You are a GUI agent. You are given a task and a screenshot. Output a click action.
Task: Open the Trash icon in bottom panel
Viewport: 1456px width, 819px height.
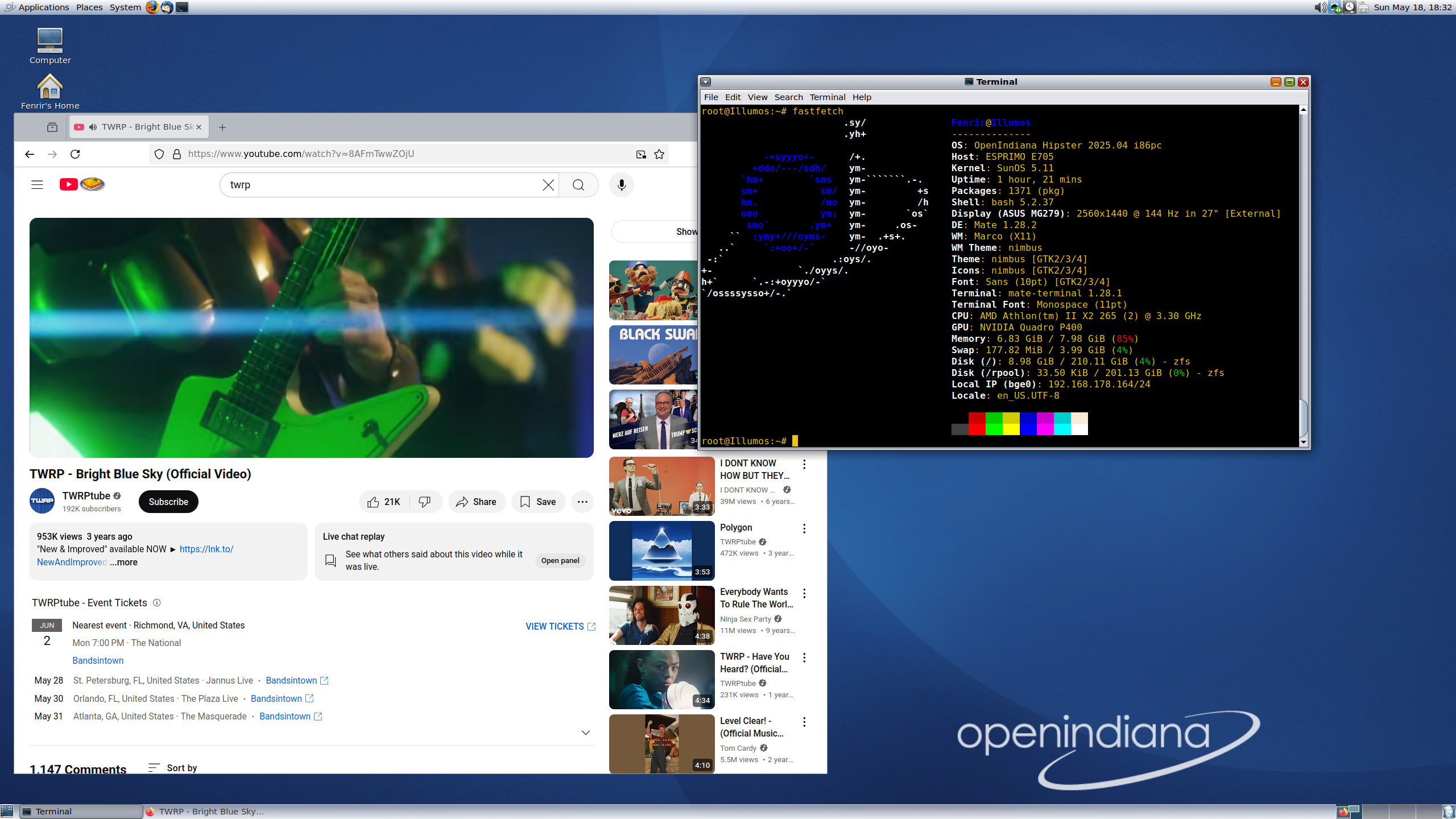coord(1449,812)
